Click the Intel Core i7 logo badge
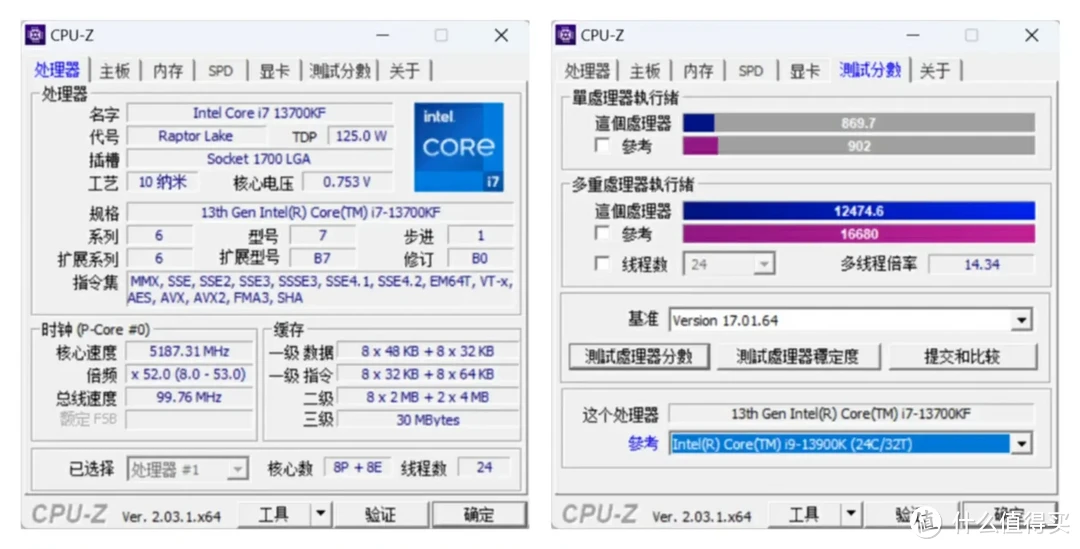This screenshot has height=549, width=1080. coord(459,147)
